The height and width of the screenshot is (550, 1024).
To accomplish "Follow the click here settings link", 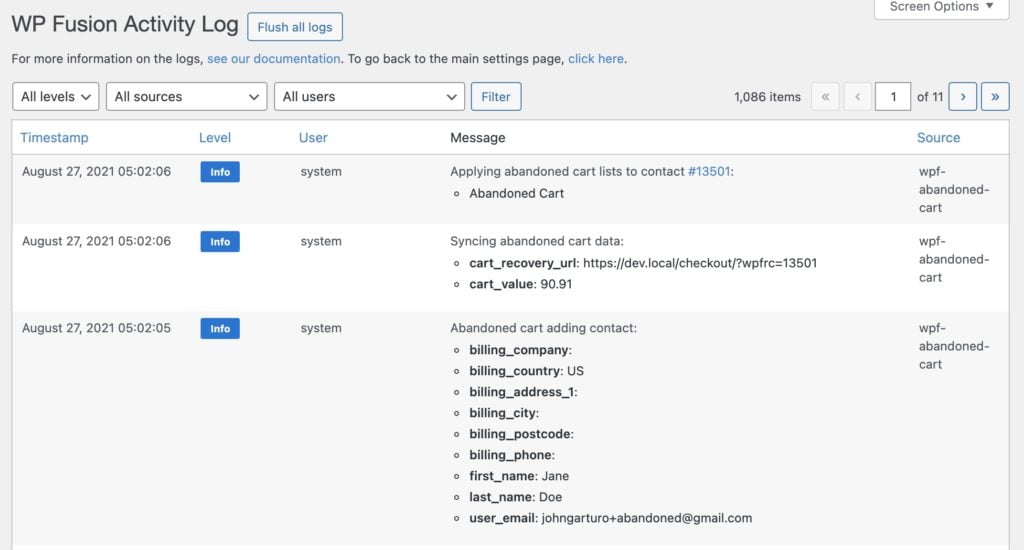I will pyautogui.click(x=596, y=59).
